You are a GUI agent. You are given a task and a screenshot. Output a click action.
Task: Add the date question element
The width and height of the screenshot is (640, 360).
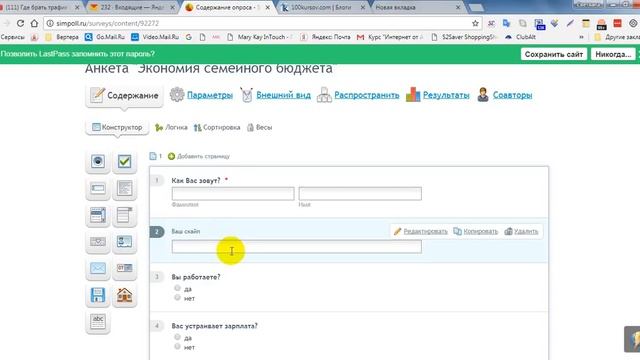pyautogui.click(x=124, y=268)
